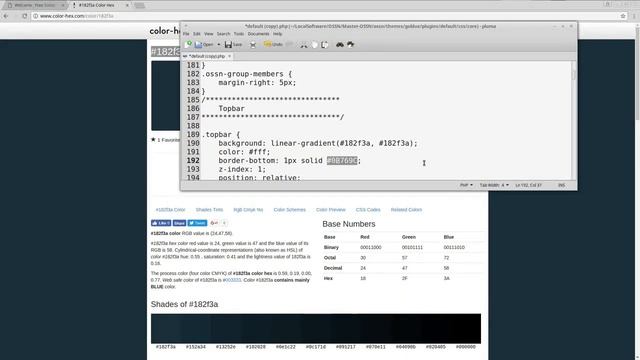This screenshot has width=640, height=360.
Task: Click the color-hex site logo
Action: (164, 31)
